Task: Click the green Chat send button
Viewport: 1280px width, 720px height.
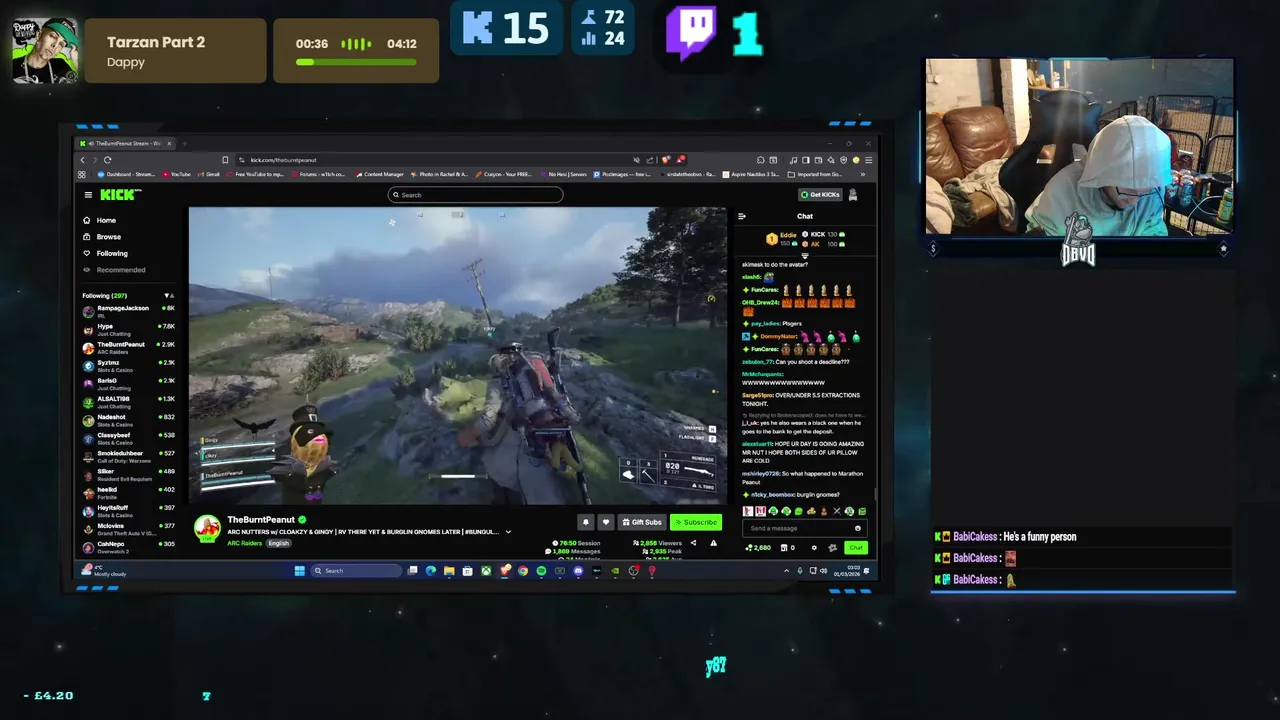Action: click(856, 548)
